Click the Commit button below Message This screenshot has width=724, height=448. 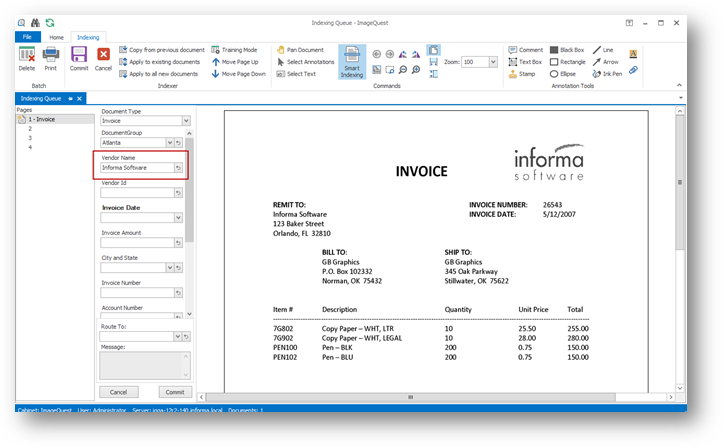(x=175, y=392)
